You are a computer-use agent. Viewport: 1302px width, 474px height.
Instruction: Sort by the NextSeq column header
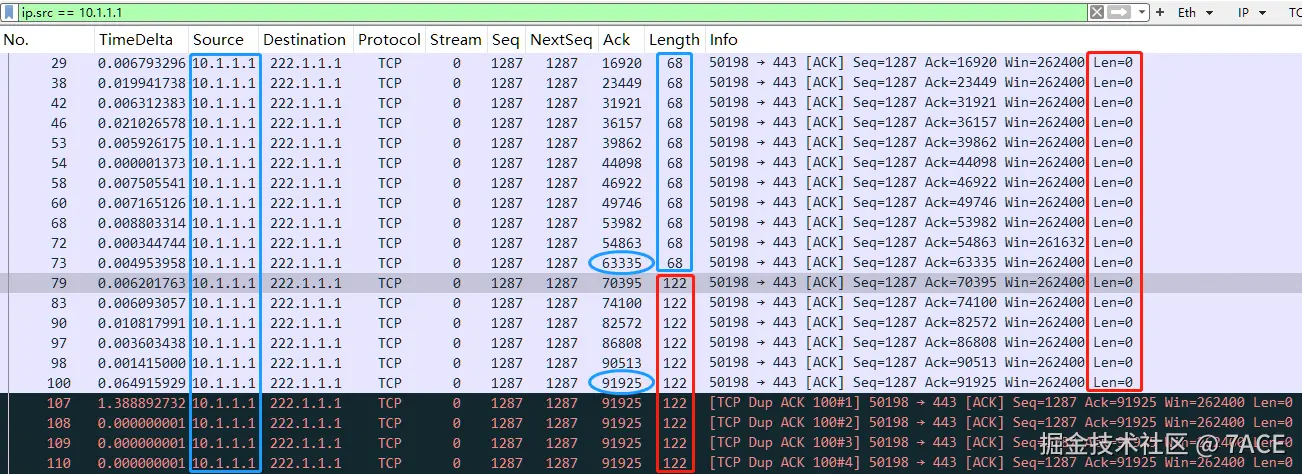(562, 40)
